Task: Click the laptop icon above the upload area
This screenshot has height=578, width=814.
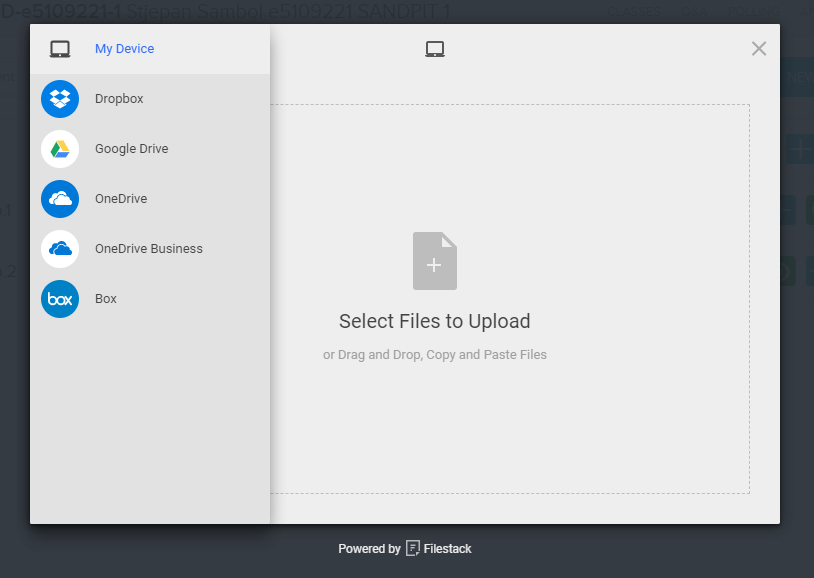Action: tap(435, 49)
